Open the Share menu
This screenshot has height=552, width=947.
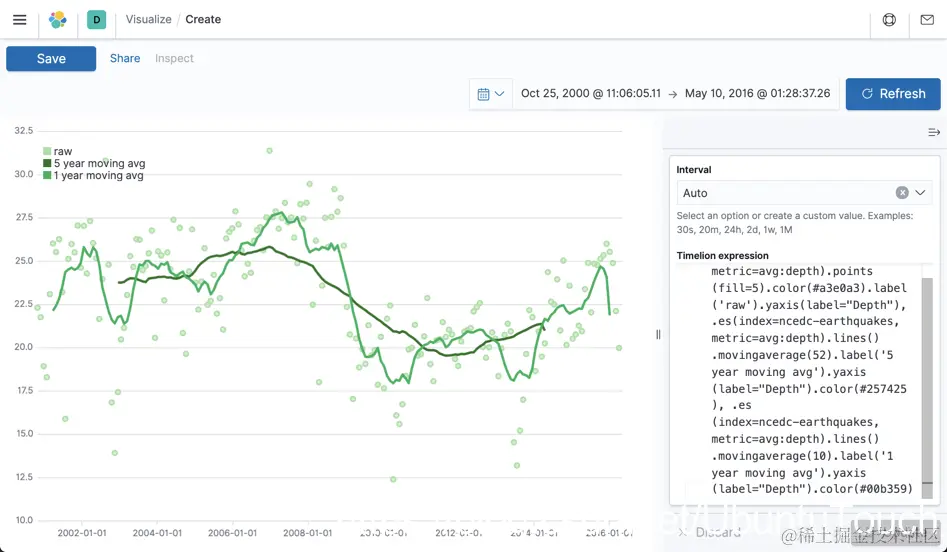click(125, 59)
